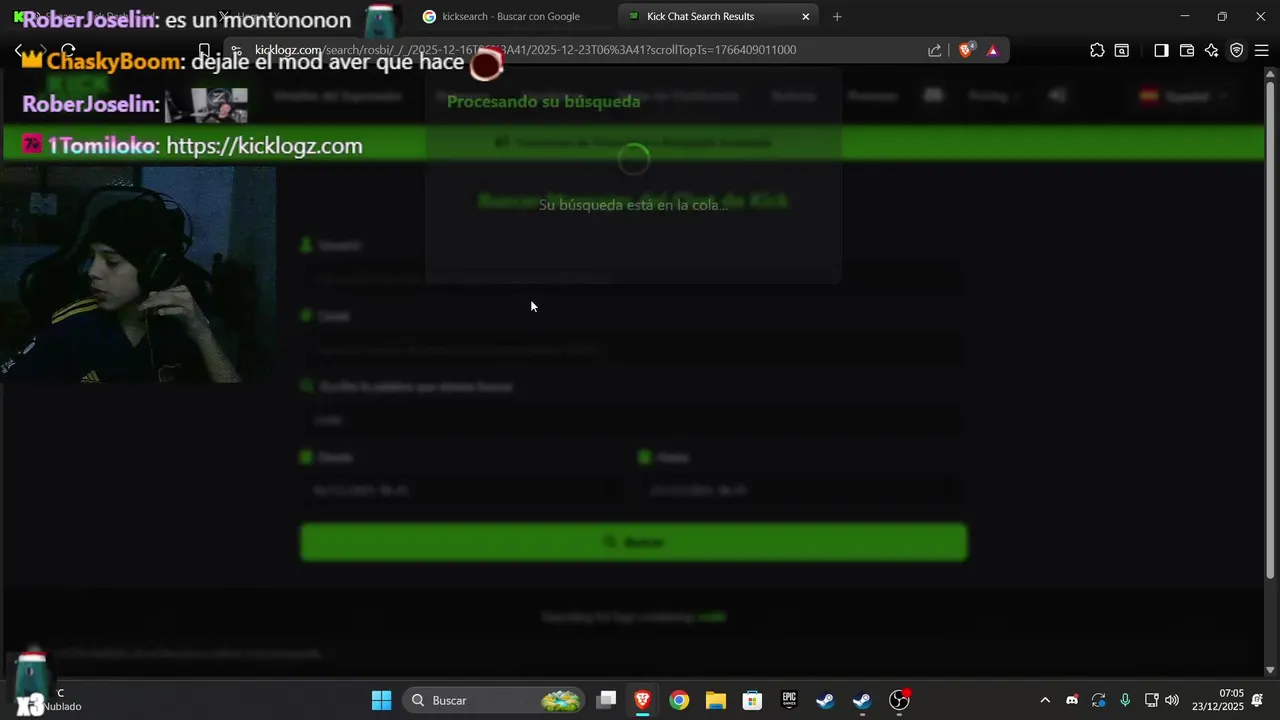The width and height of the screenshot is (1280, 720).
Task: Click 'Su búsqueda está en la cola' text
Action: pyautogui.click(x=633, y=205)
